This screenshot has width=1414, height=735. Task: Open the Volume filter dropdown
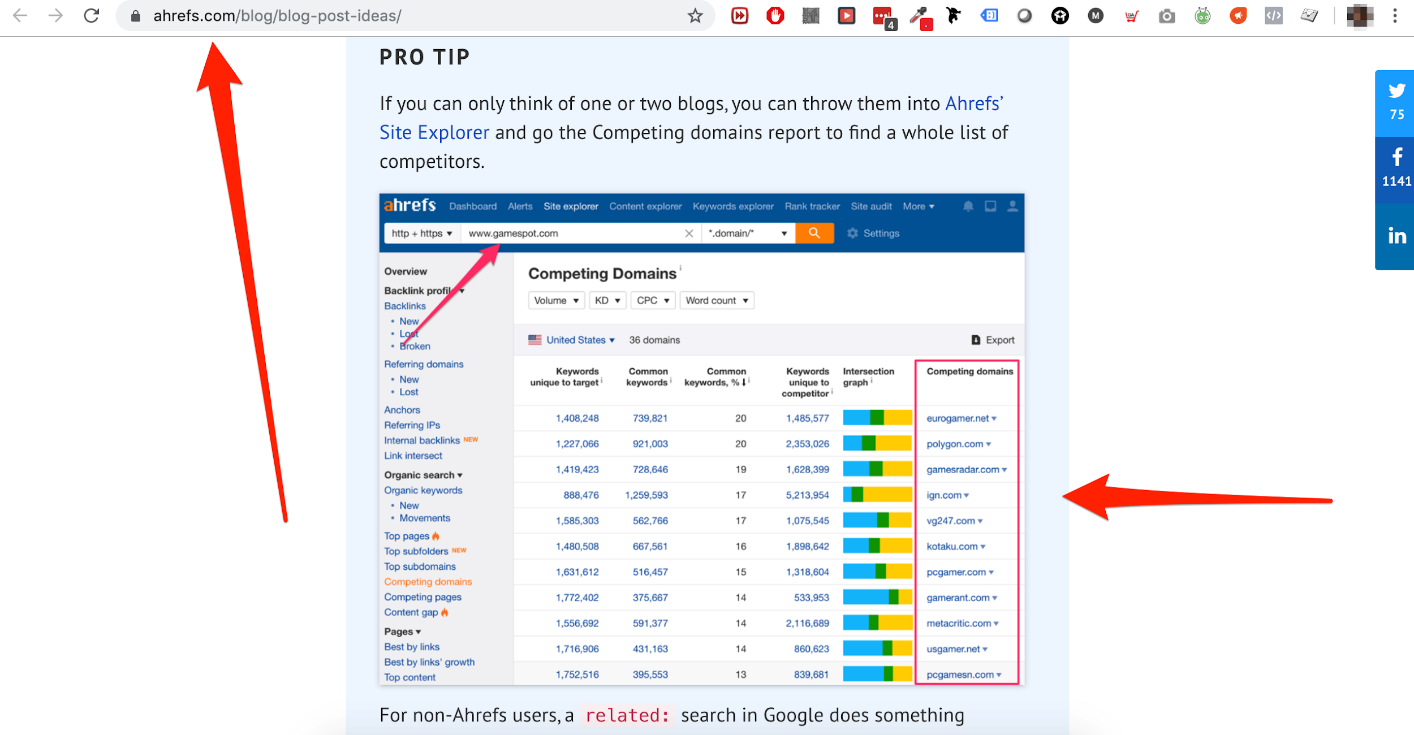(x=556, y=300)
